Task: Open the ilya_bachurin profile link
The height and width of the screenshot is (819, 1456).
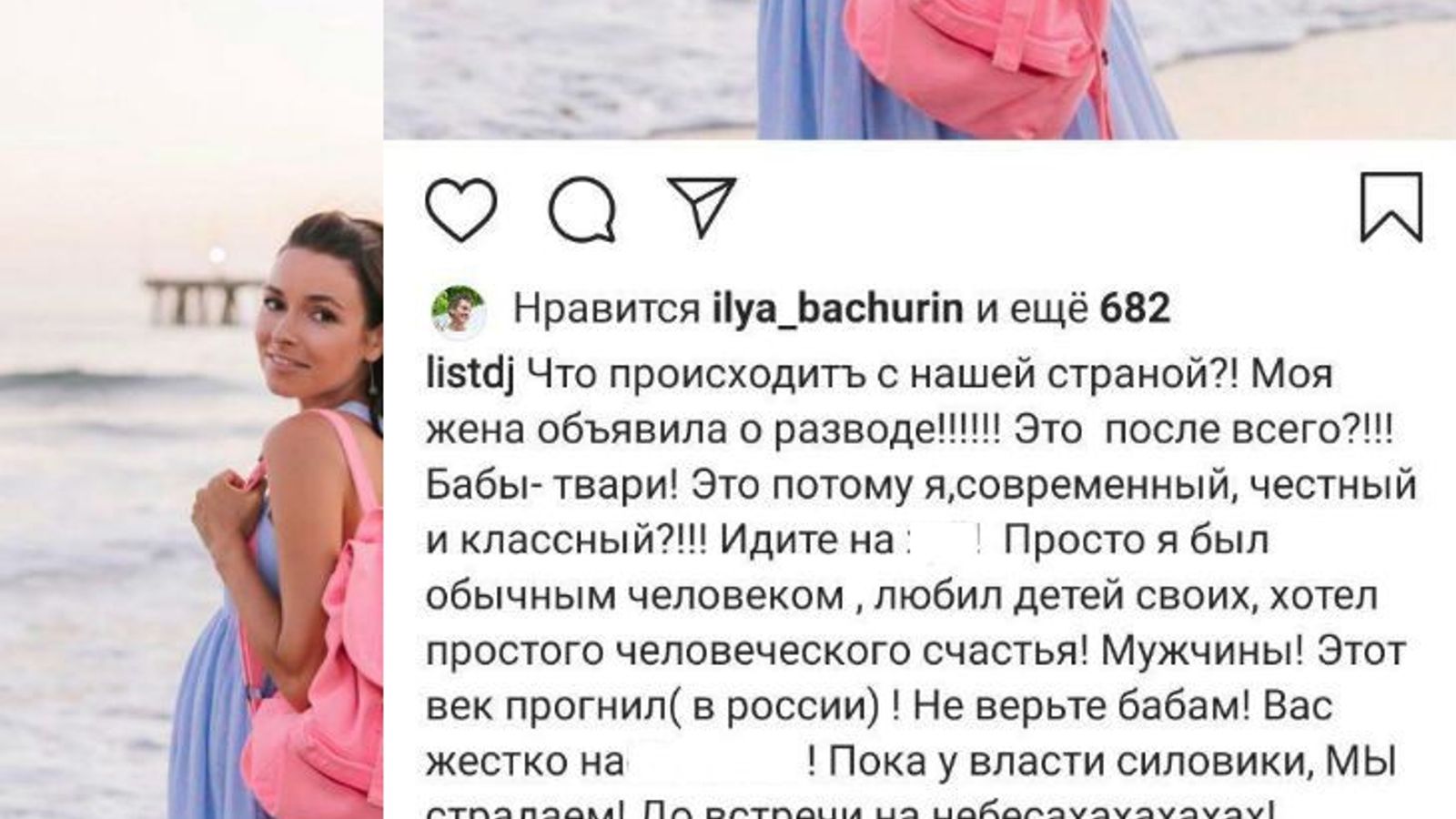Action: (837, 309)
